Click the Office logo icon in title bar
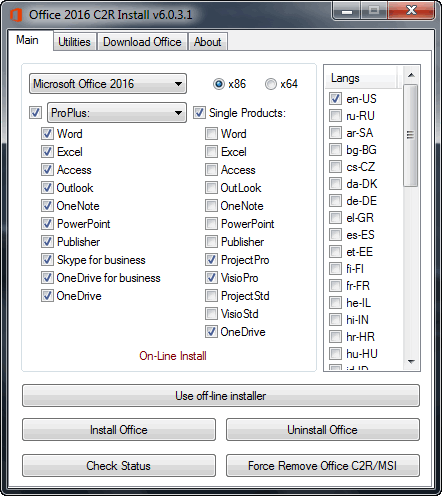 pos(15,15)
